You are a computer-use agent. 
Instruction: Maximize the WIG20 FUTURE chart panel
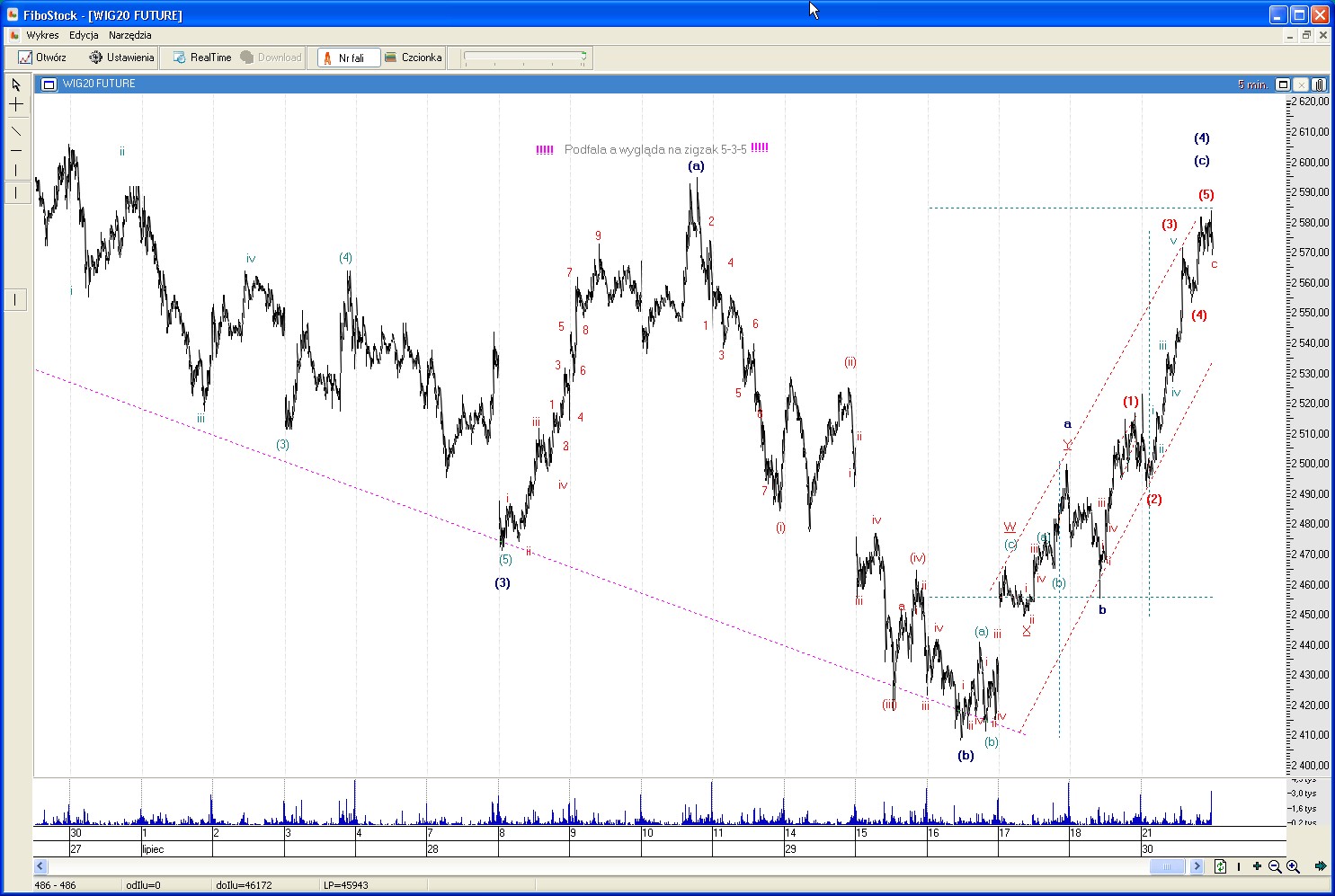[x=1283, y=84]
